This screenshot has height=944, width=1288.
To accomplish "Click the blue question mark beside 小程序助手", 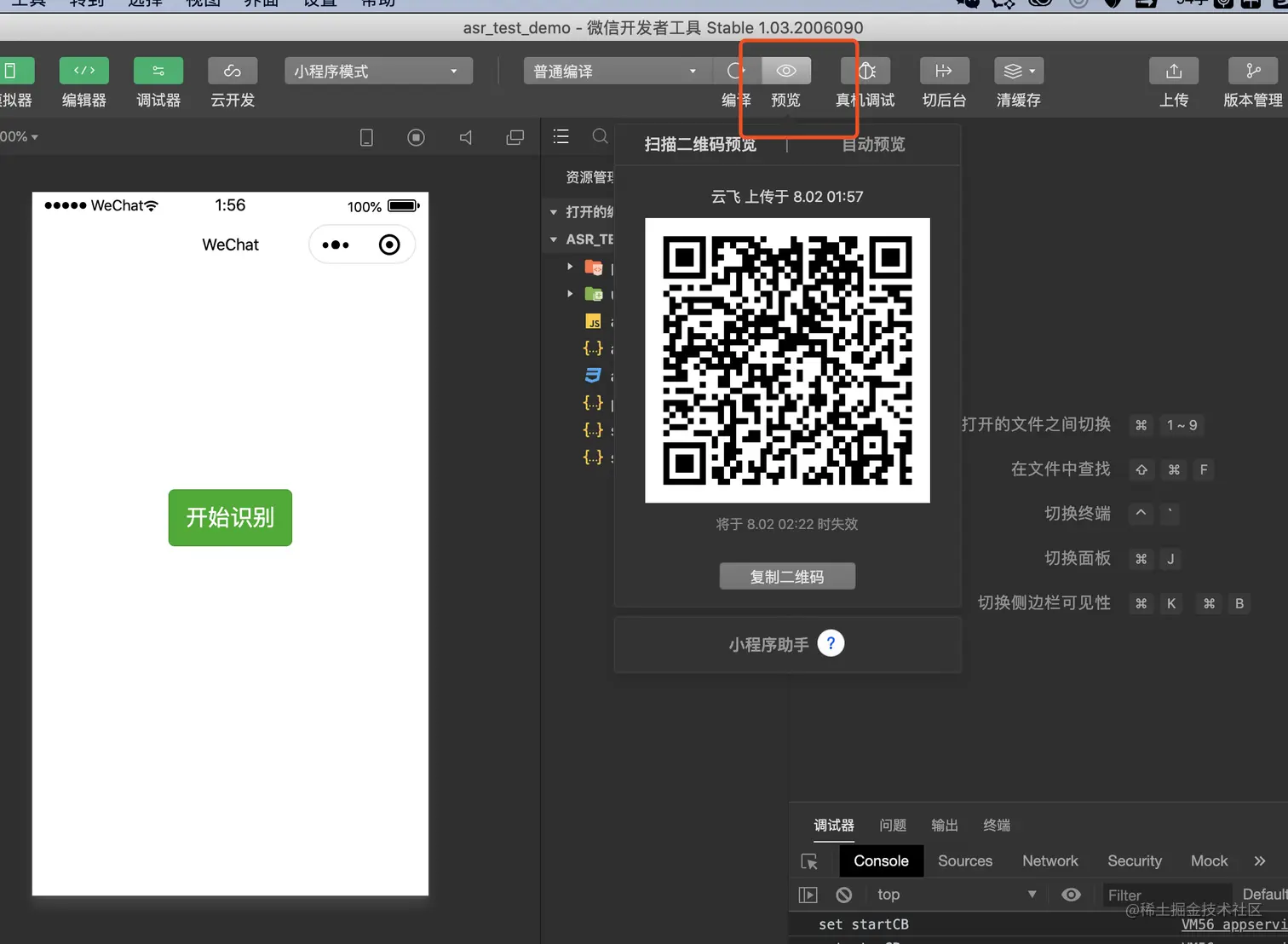I will [x=831, y=643].
